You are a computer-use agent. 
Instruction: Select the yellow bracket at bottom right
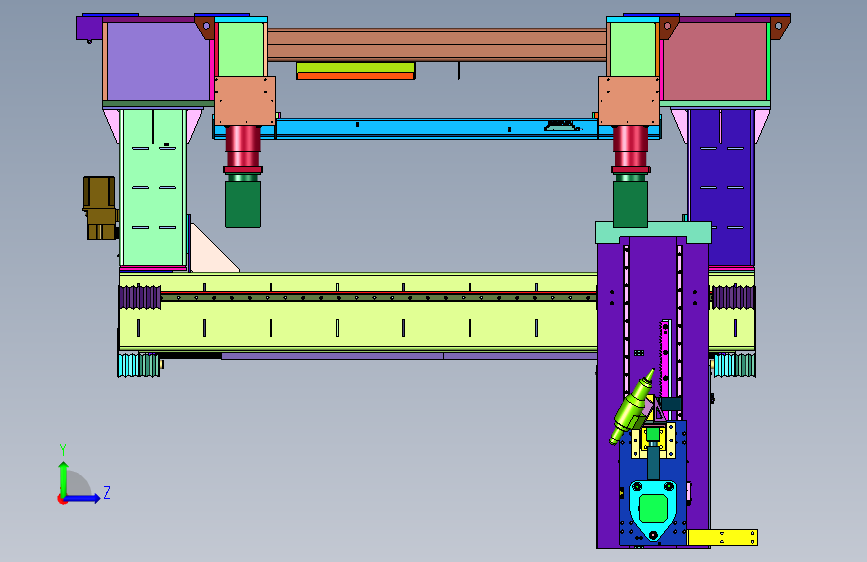click(x=722, y=537)
